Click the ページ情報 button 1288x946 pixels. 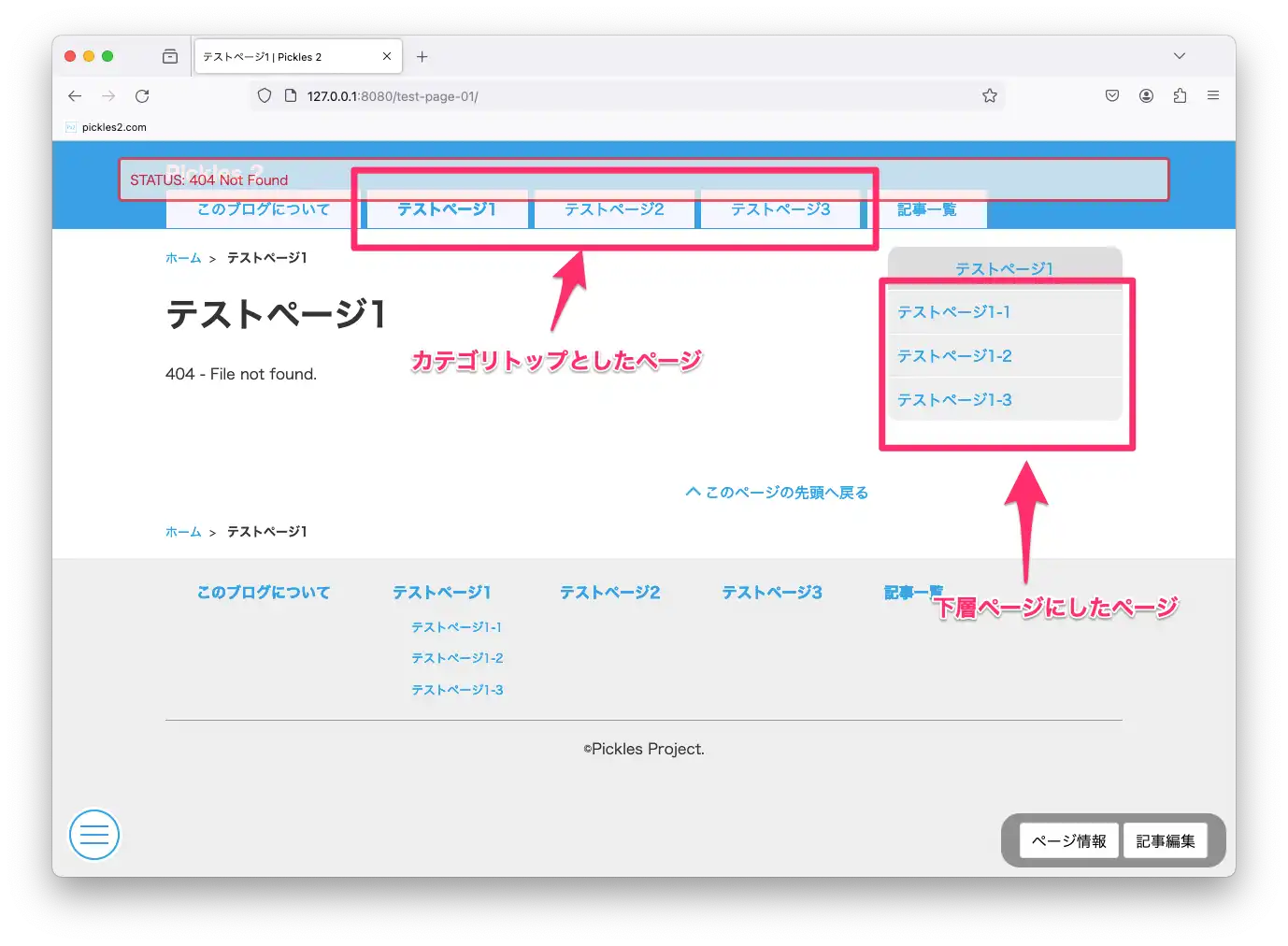point(1068,841)
